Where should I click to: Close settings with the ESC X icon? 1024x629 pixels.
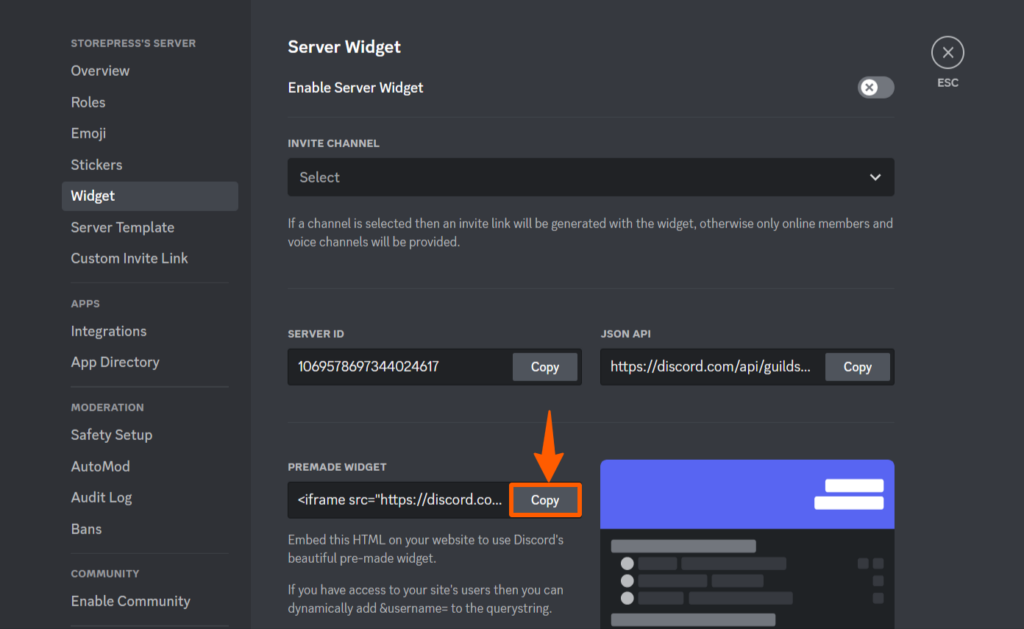coord(947,52)
